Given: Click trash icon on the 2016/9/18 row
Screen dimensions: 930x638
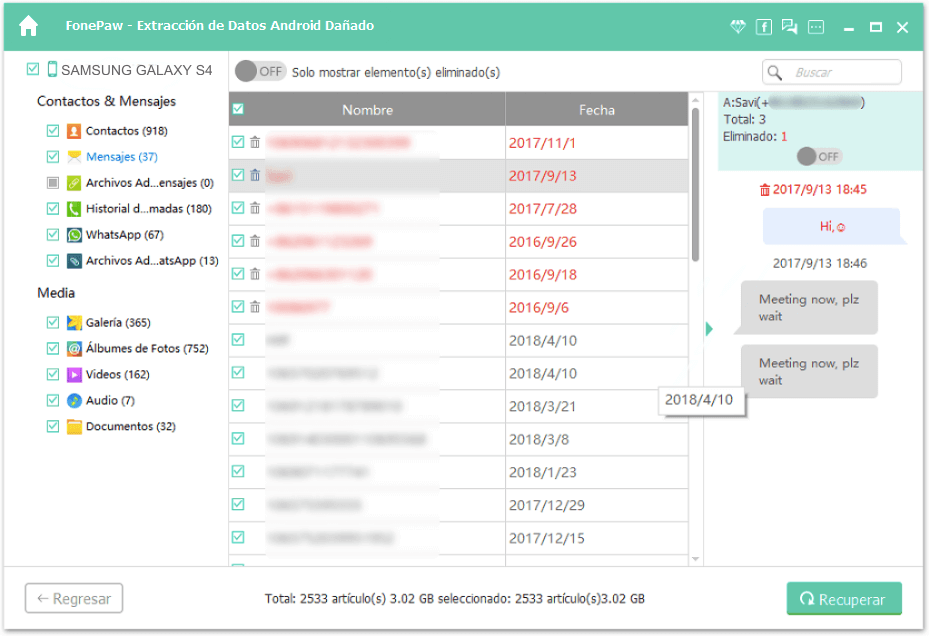Looking at the screenshot, I should coord(255,274).
